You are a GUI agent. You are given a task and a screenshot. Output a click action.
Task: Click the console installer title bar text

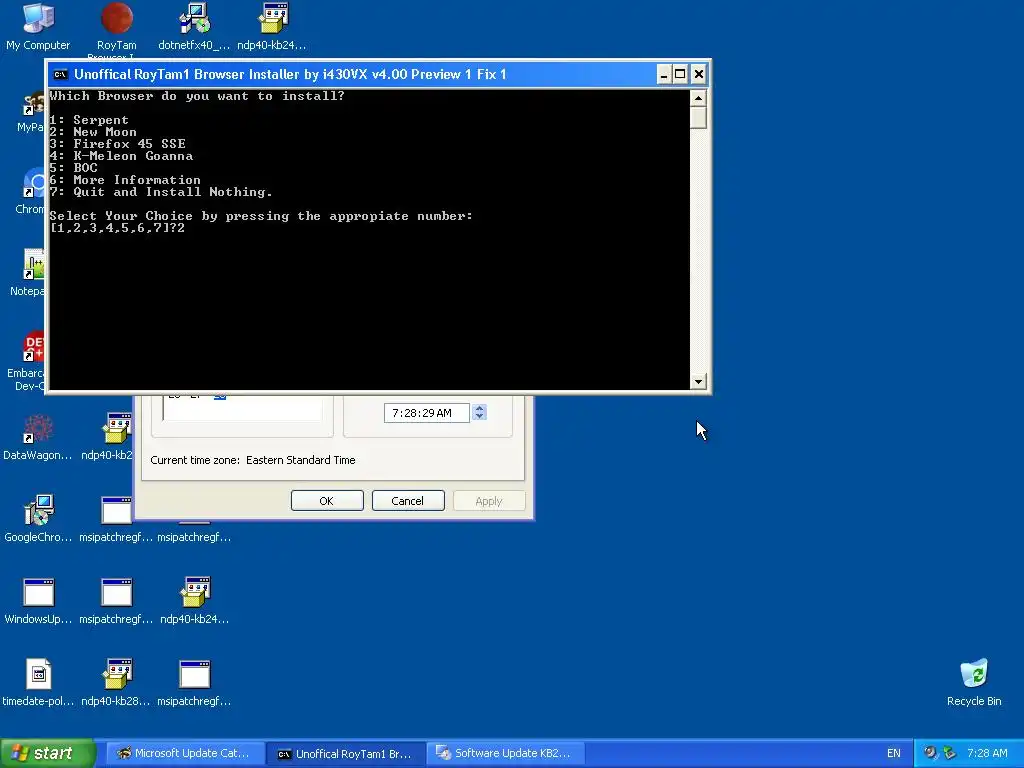click(290, 74)
